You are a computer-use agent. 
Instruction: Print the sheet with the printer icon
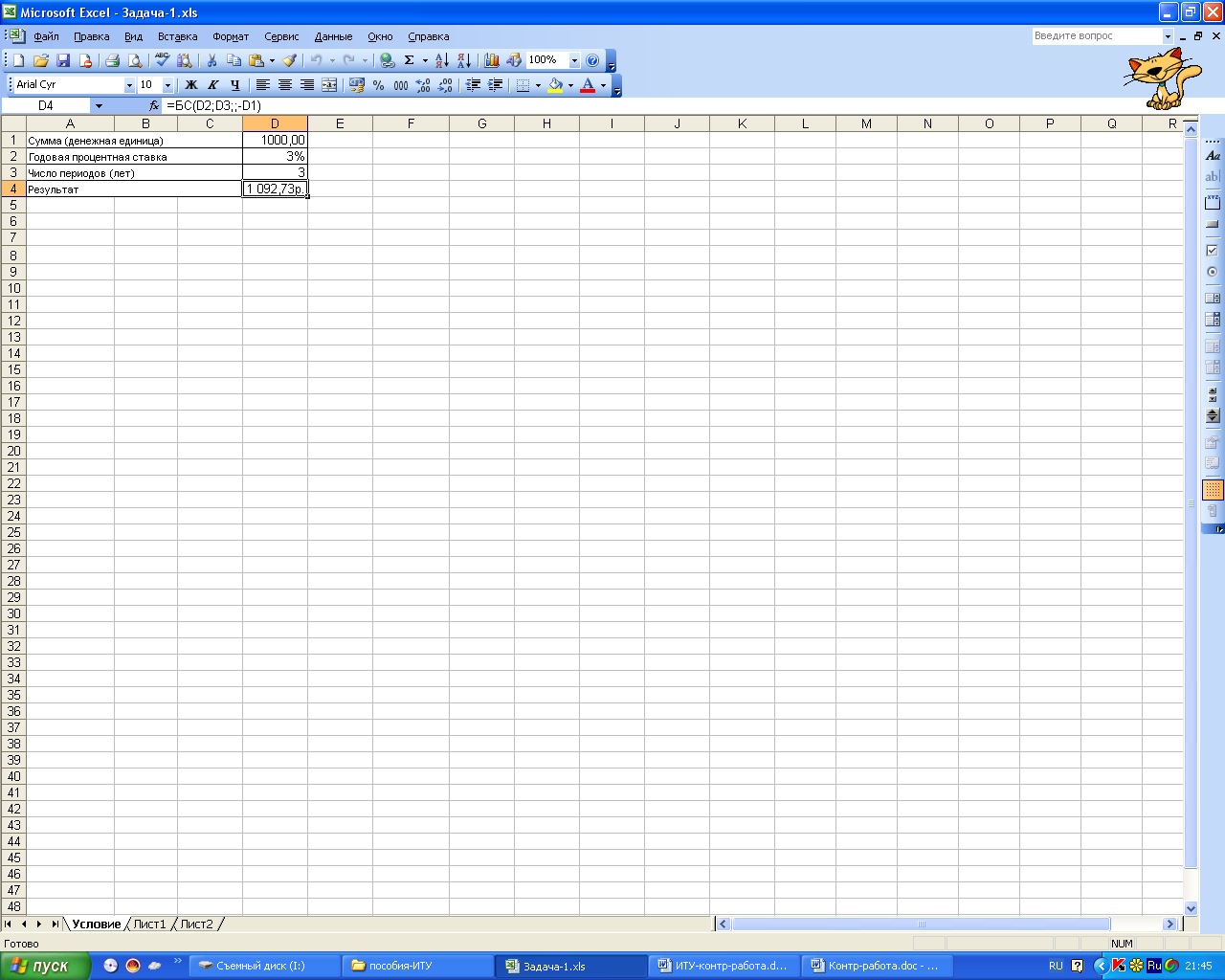[x=112, y=60]
